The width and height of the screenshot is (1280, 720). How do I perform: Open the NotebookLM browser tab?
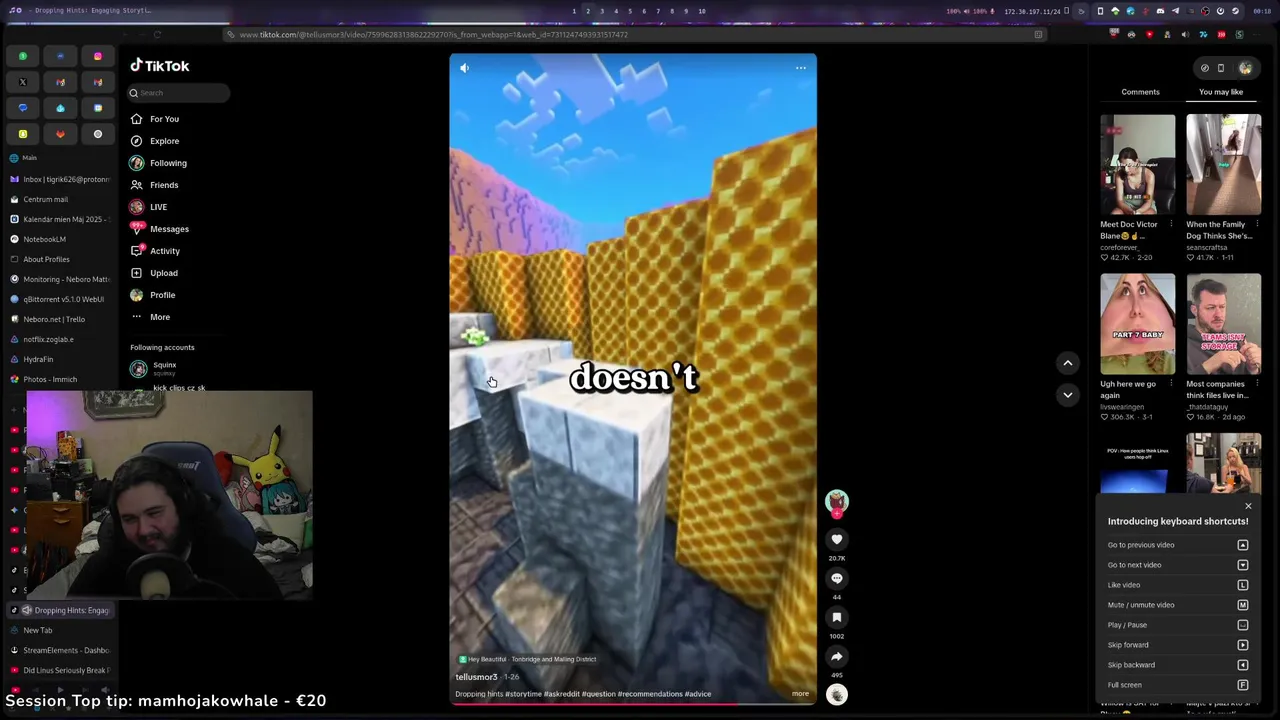pyautogui.click(x=60, y=239)
